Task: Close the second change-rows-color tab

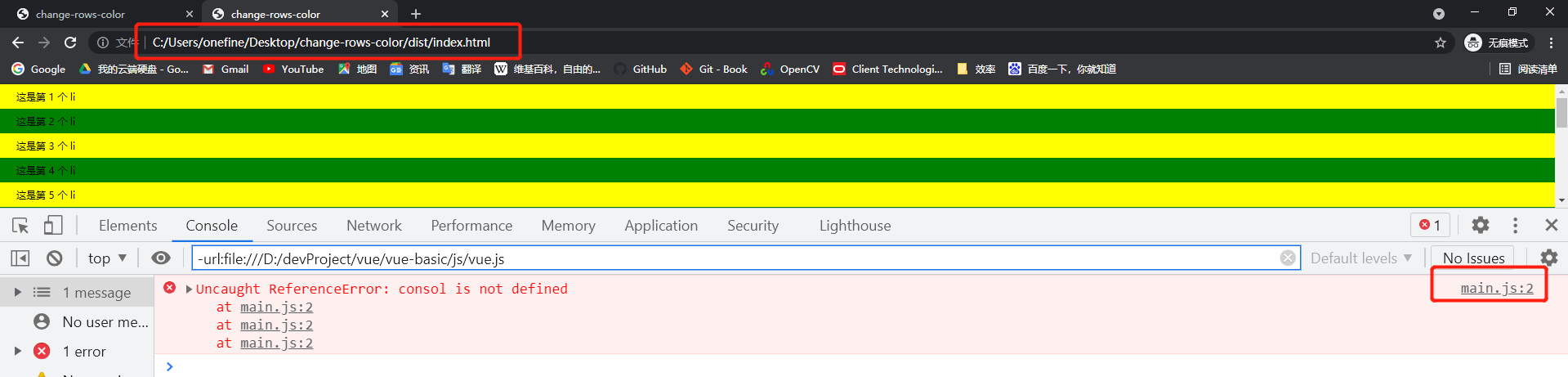Action: (x=385, y=14)
